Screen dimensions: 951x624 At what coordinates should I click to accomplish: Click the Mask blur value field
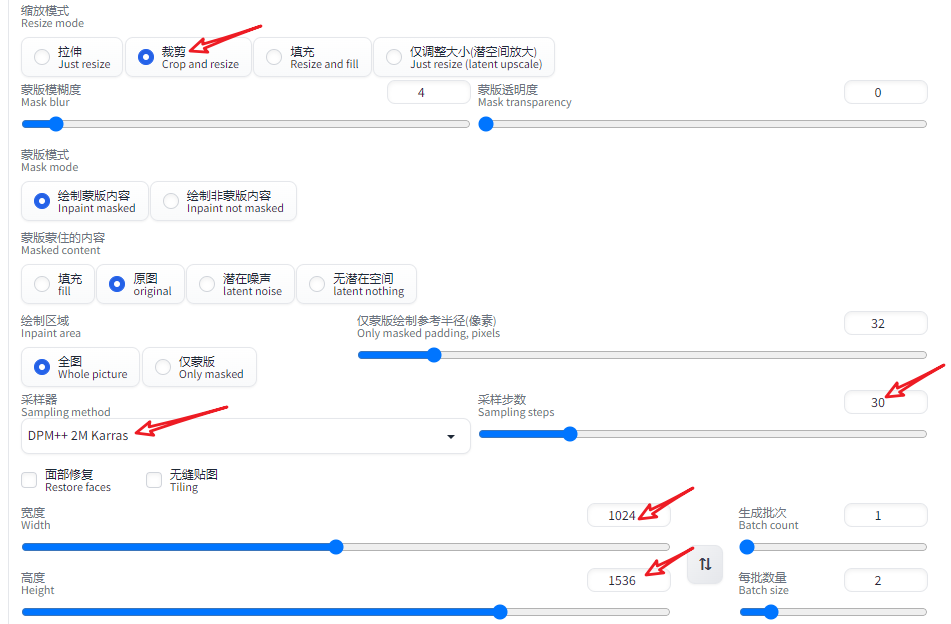tap(429, 92)
